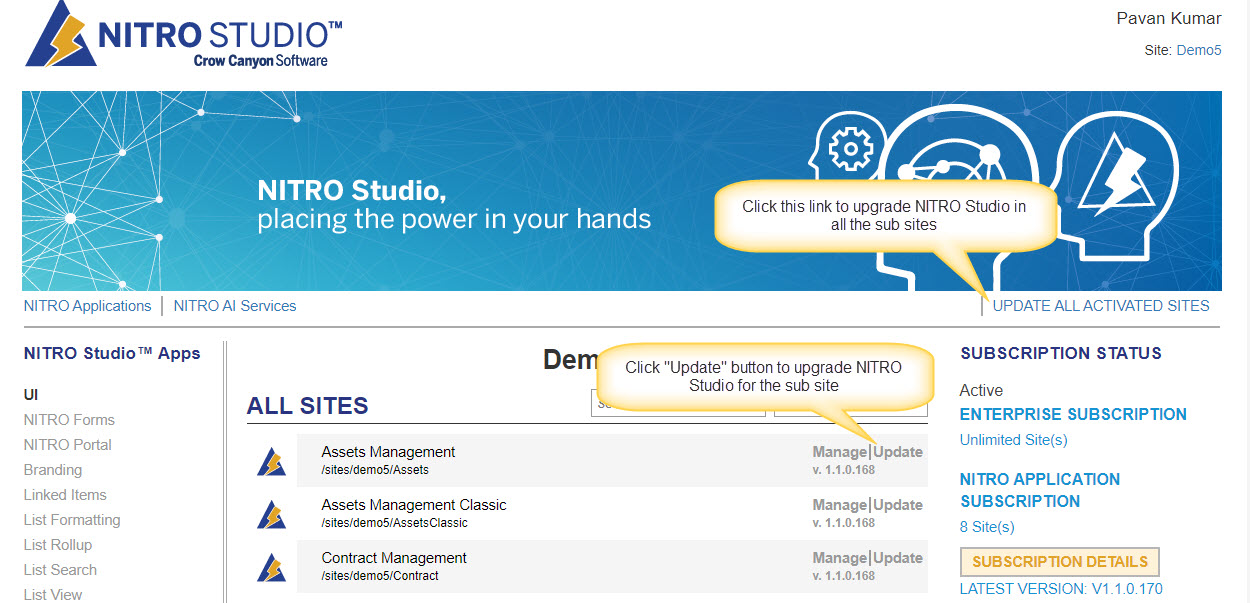Click Update for Assets Management Classic
This screenshot has width=1250, height=603.
(898, 505)
